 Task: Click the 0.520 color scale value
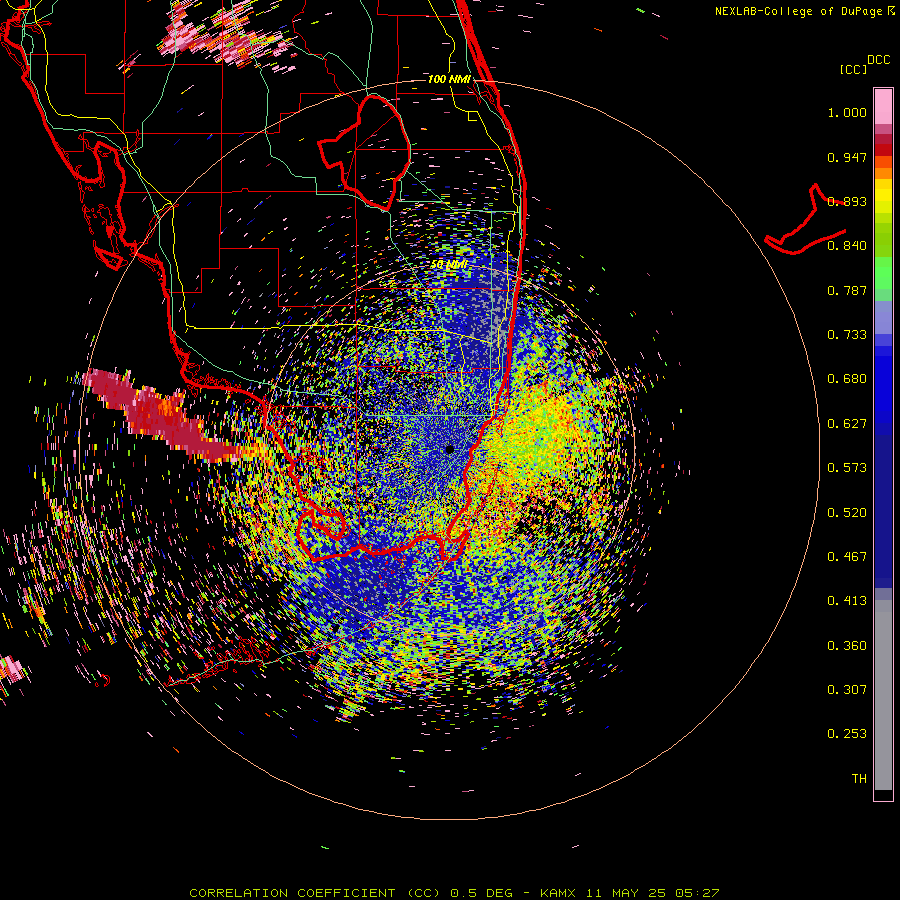[x=847, y=513]
